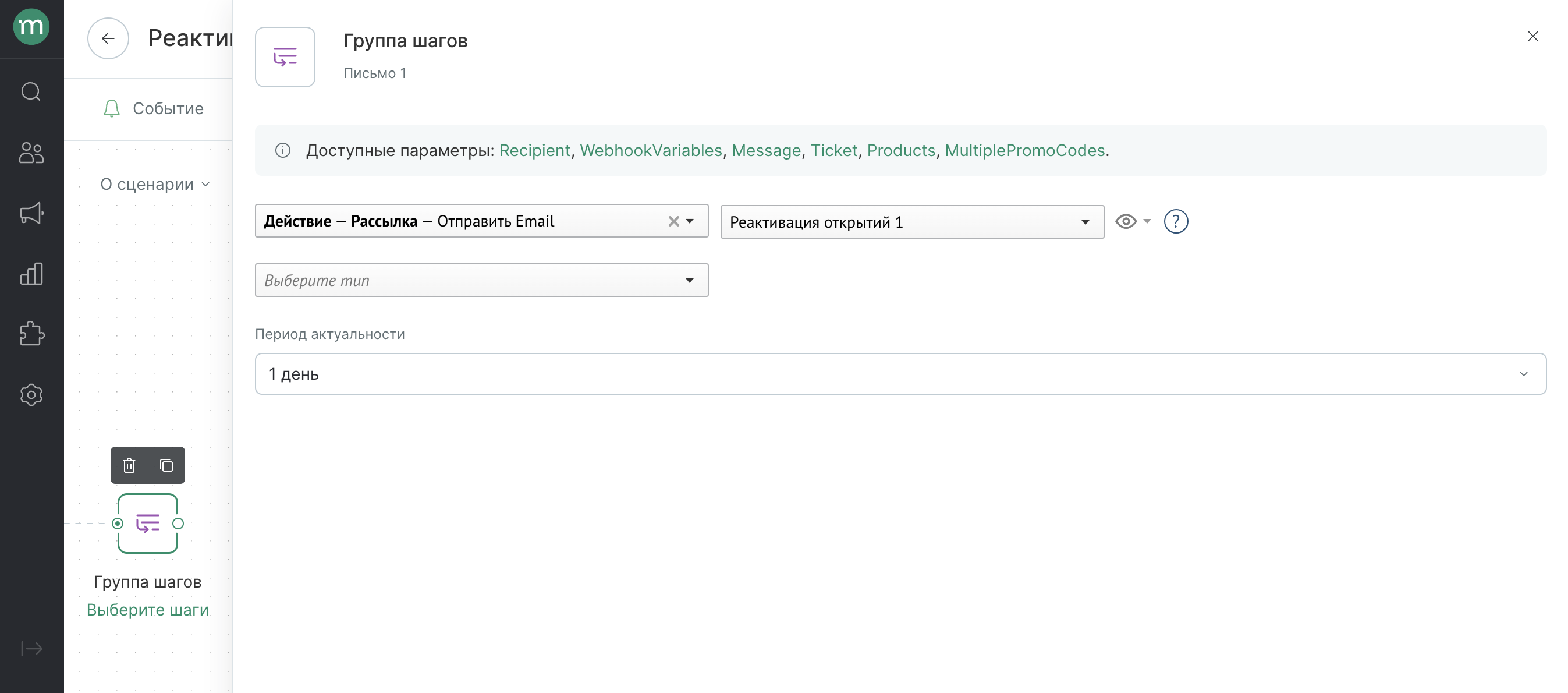Open help with the question mark icon
1568x693 pixels.
(1175, 222)
